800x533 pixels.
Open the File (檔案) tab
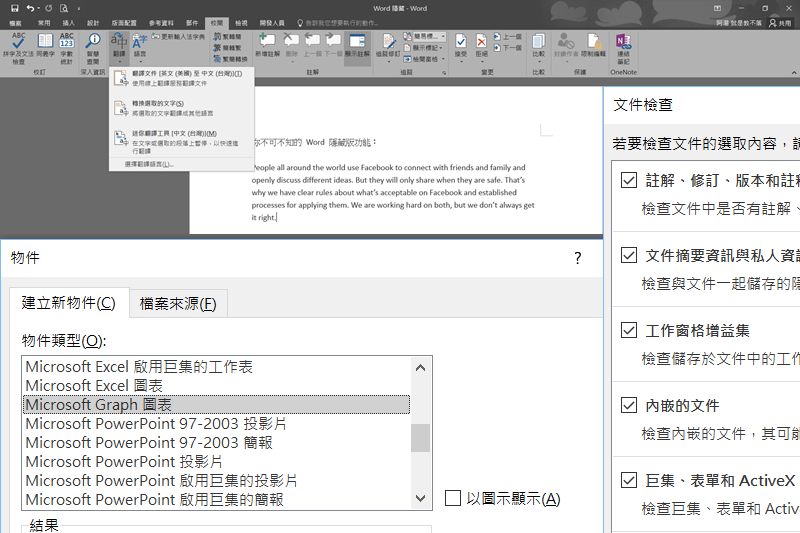pos(15,23)
